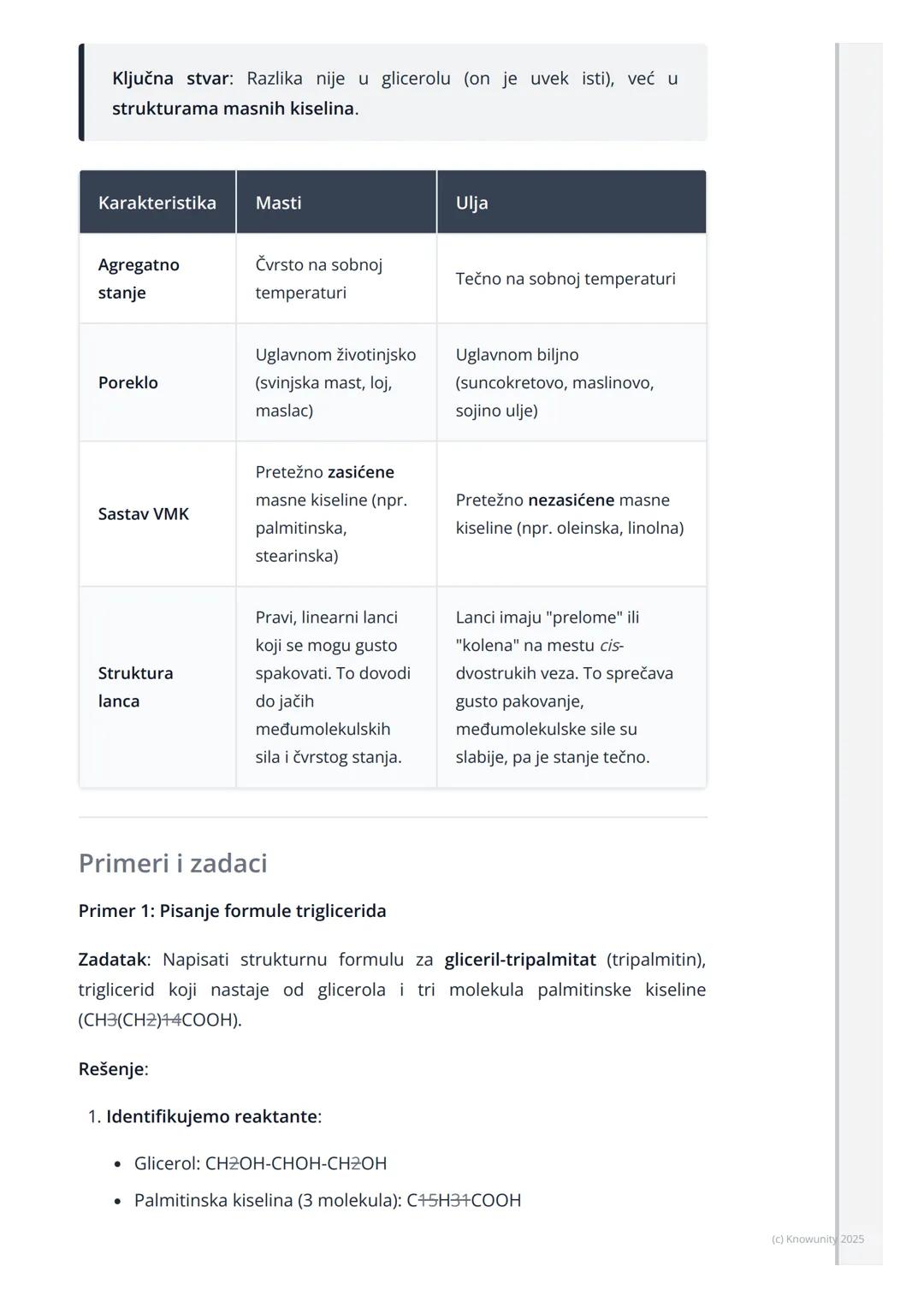Screen dimensions: 924x1307
Task: Click the "Identifikujemo reaktante" list item
Action: [213, 1117]
